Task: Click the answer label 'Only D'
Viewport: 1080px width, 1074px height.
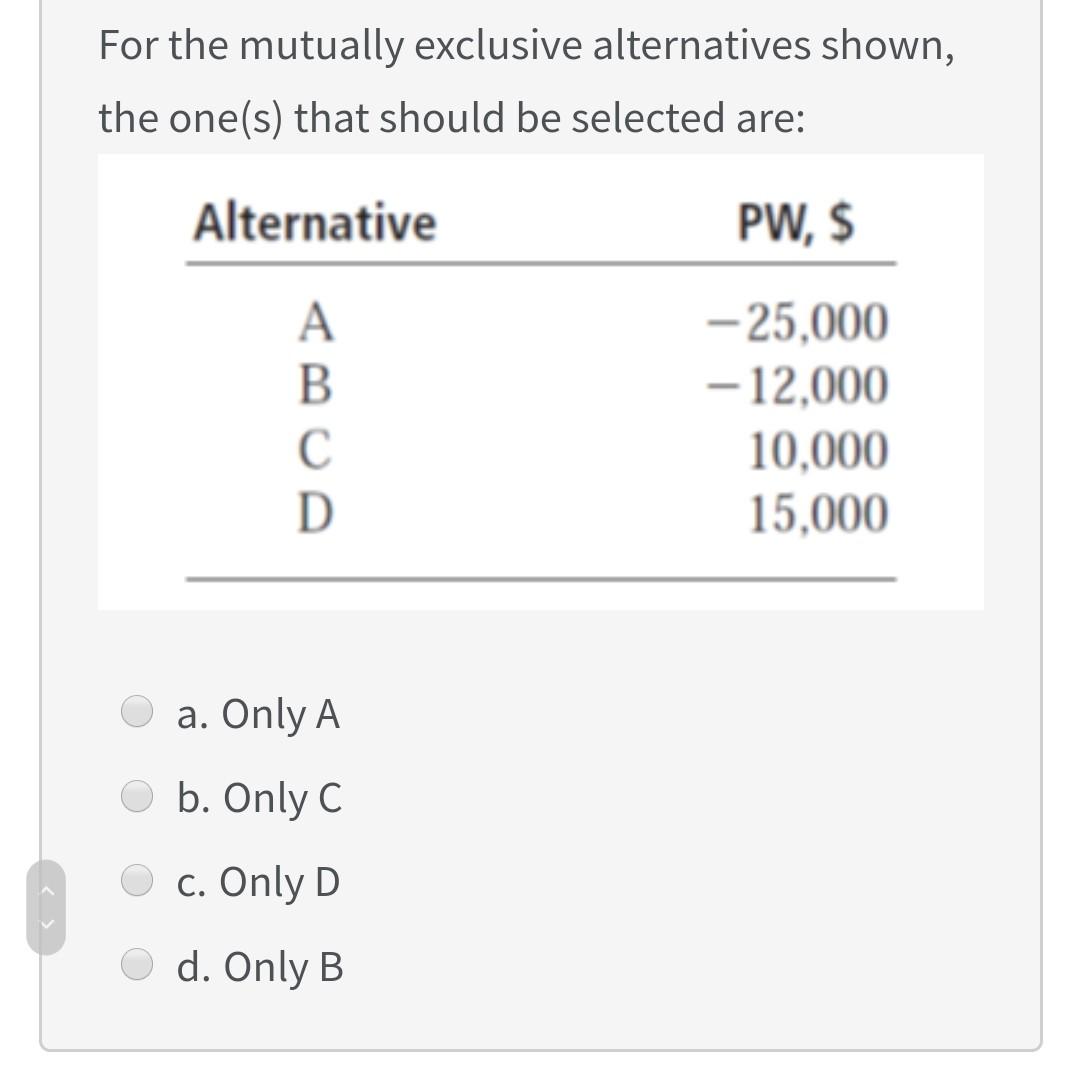Action: click(258, 881)
